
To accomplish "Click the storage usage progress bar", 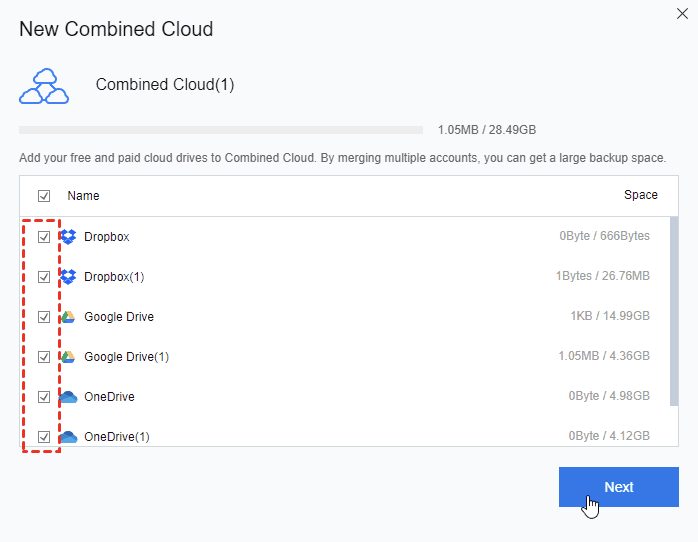I will [x=220, y=130].
